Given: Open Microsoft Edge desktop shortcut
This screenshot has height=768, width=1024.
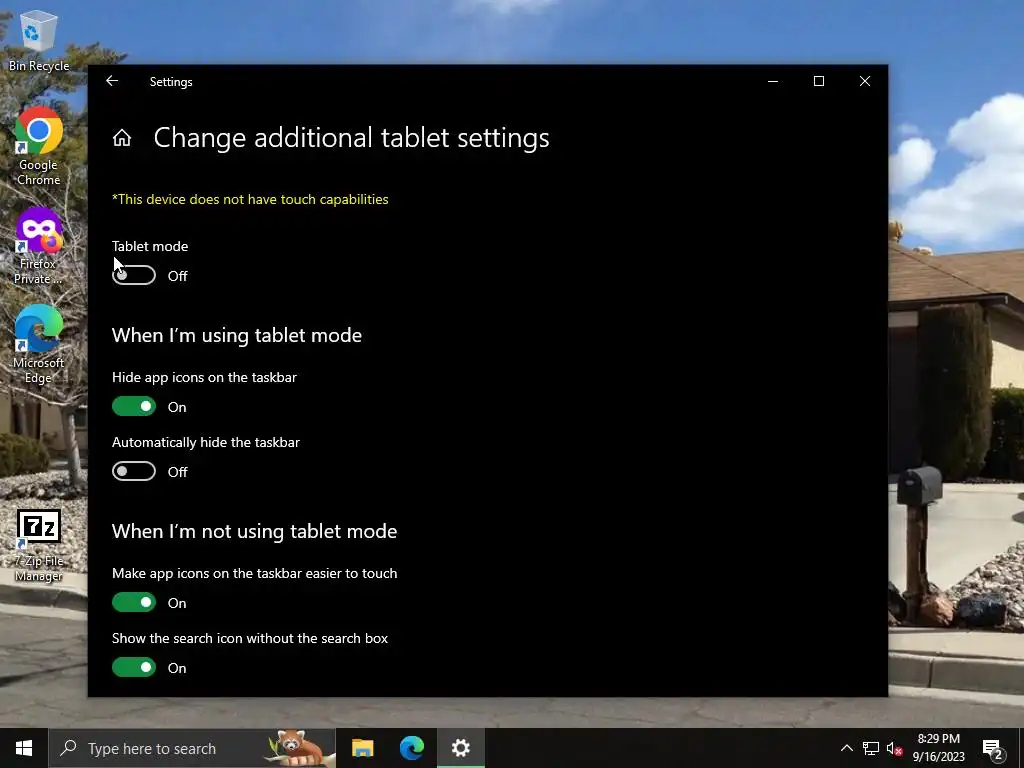Looking at the screenshot, I should (x=39, y=345).
